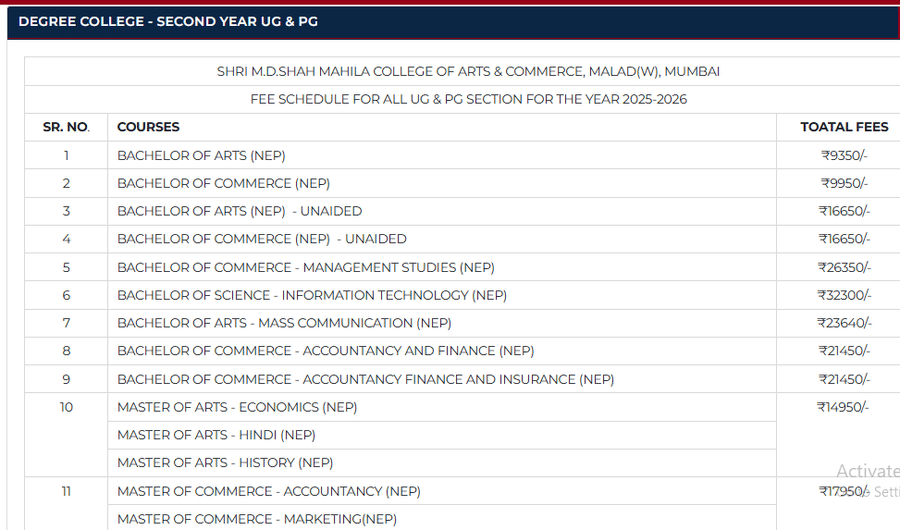
Task: Click Master of Arts - Hindi (NEP)
Action: (216, 435)
